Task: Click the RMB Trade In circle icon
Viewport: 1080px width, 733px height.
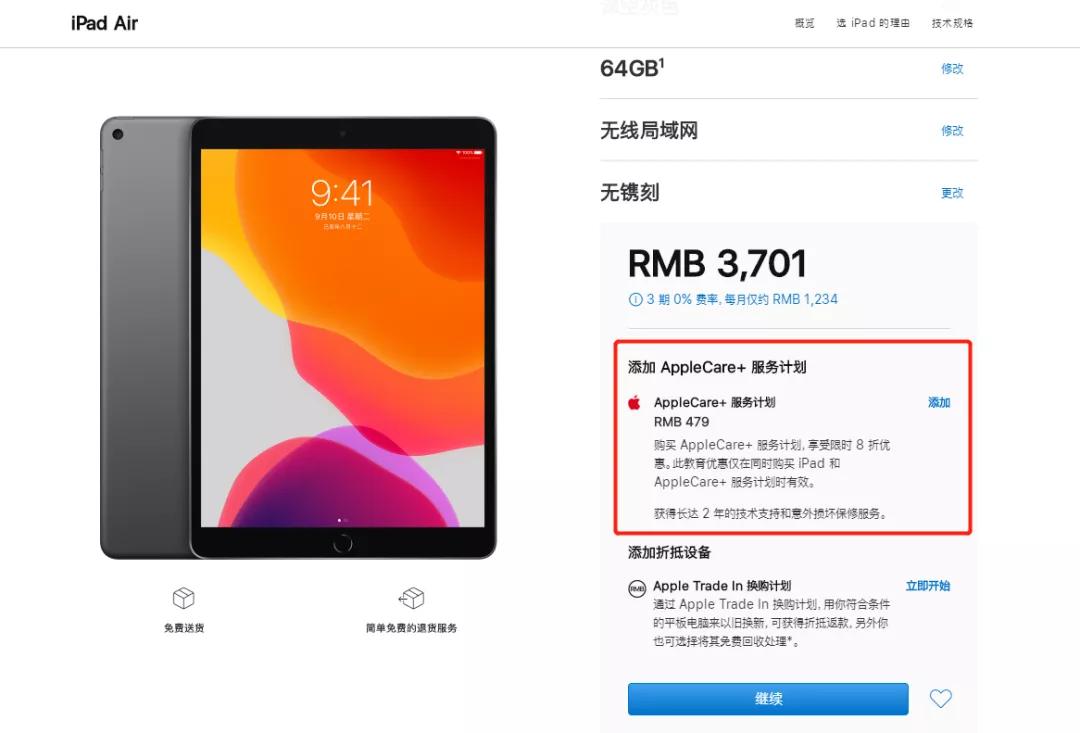Action: point(637,588)
